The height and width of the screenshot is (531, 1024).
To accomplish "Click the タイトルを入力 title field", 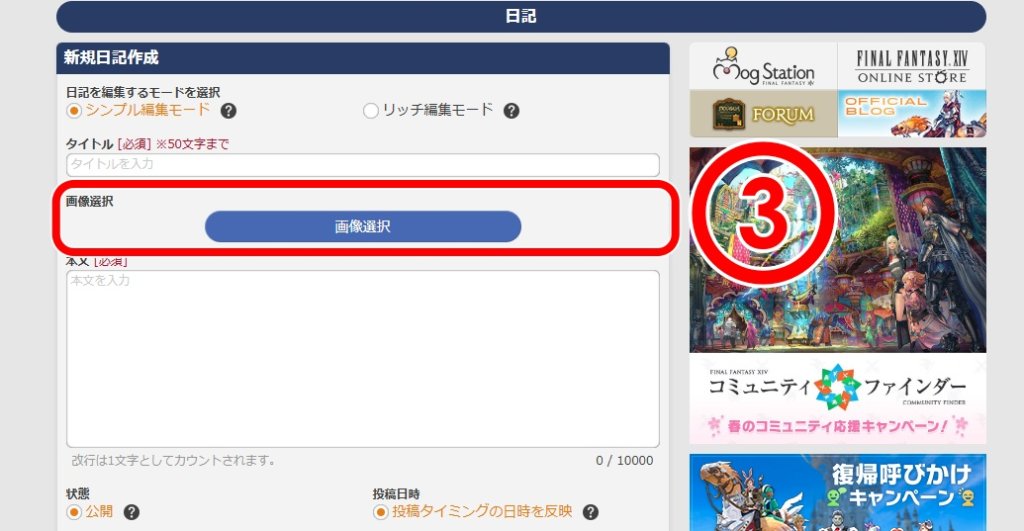I will coord(362,165).
